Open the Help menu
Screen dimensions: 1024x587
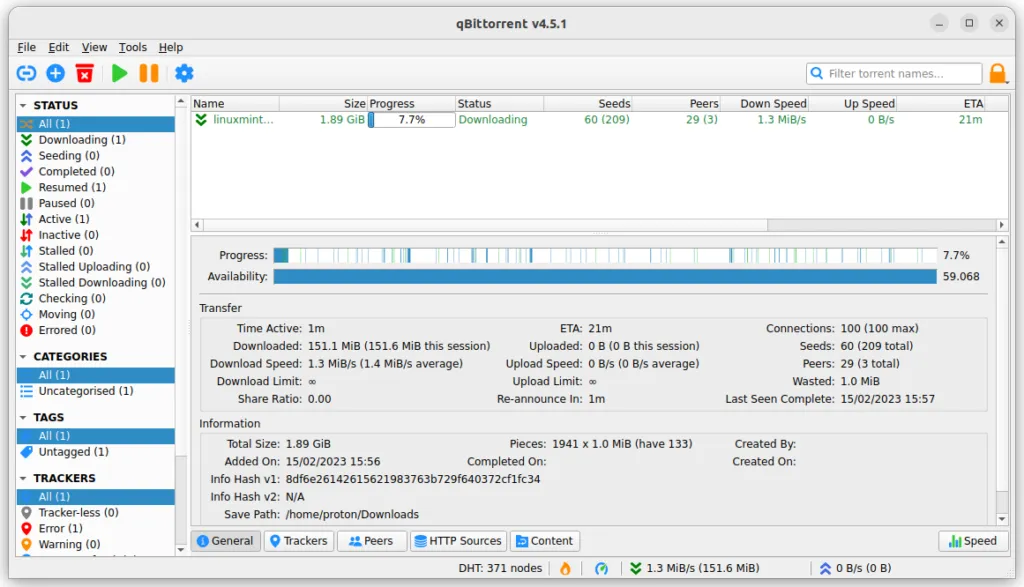coord(170,47)
